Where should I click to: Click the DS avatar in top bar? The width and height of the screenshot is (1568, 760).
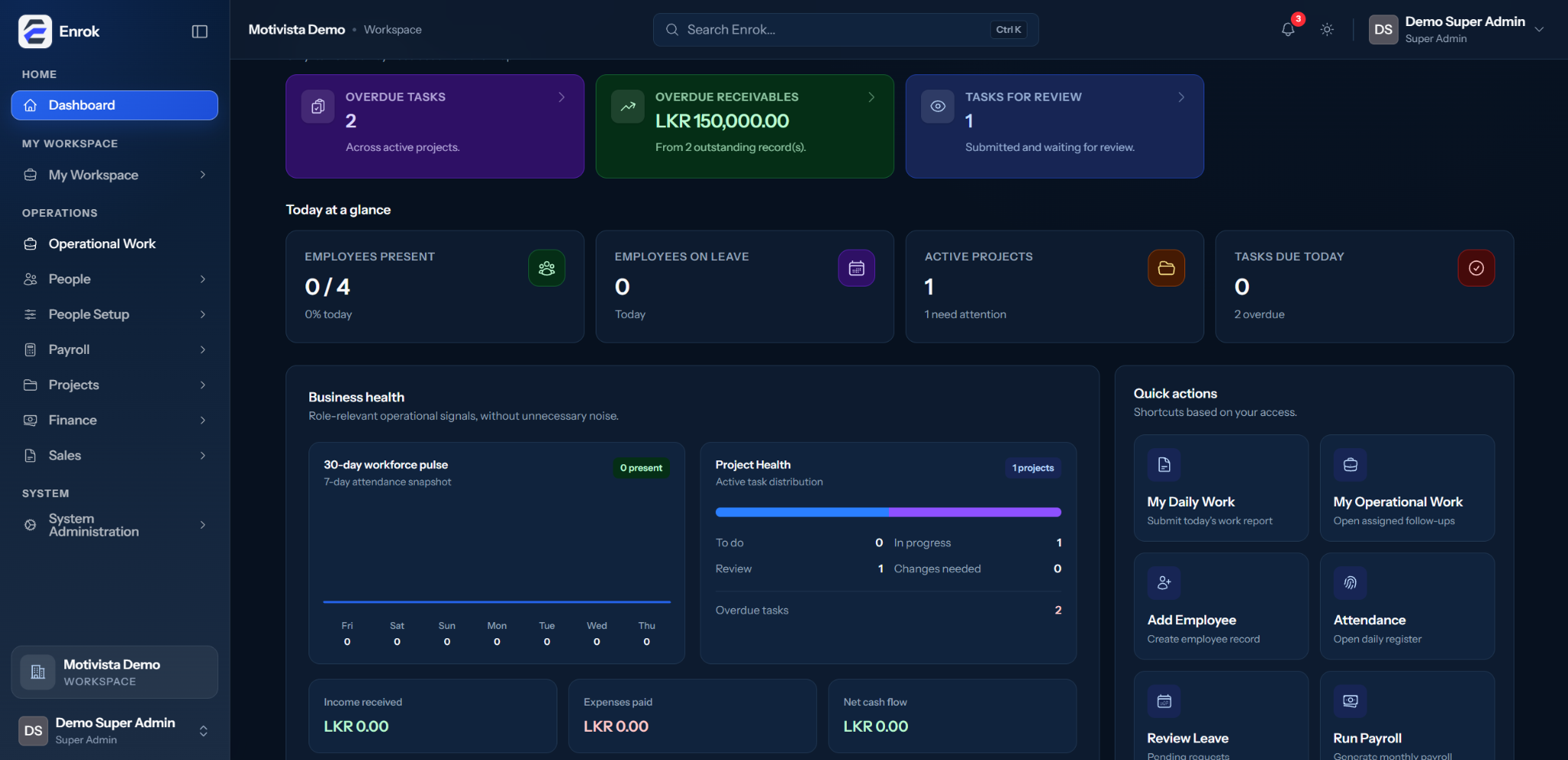1383,30
